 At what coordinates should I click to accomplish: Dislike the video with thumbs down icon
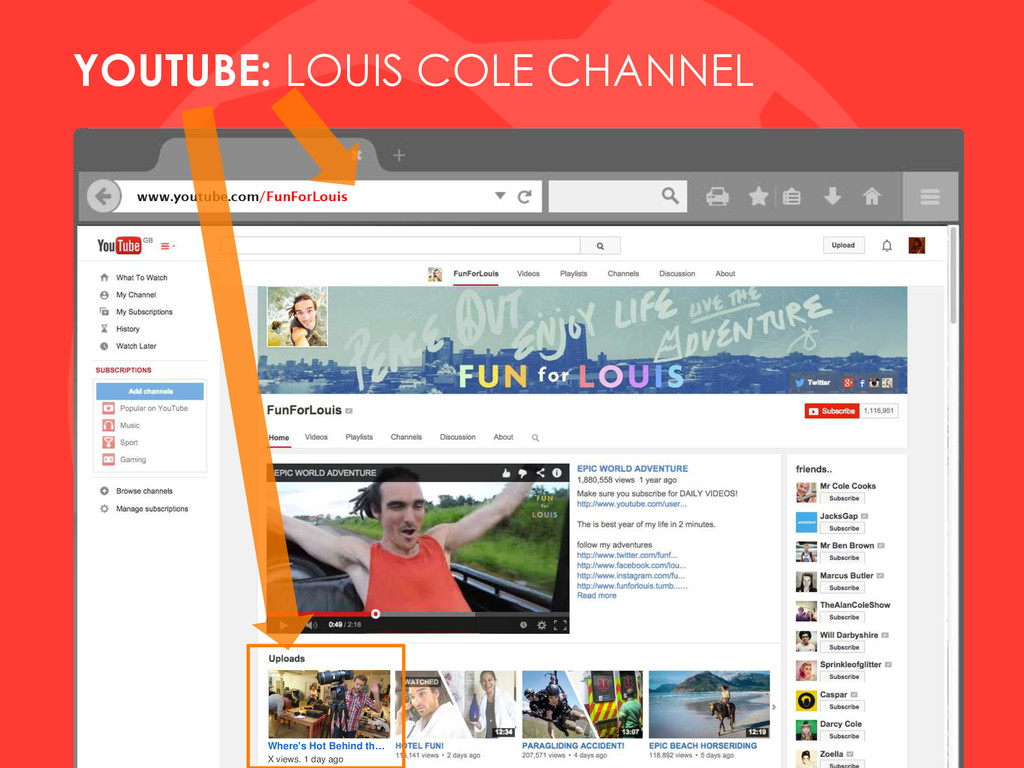point(522,473)
